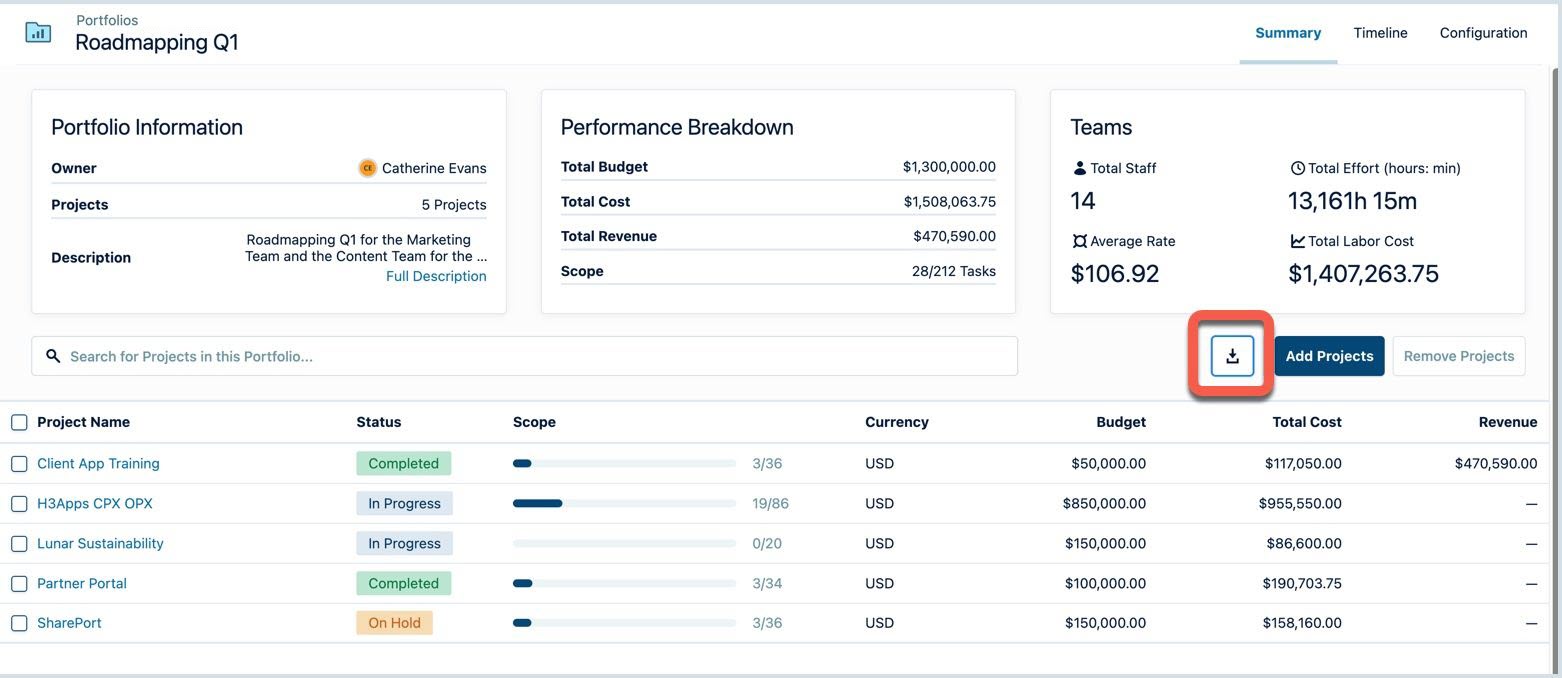
Task: Click the search magnifier icon
Action: pos(54,356)
